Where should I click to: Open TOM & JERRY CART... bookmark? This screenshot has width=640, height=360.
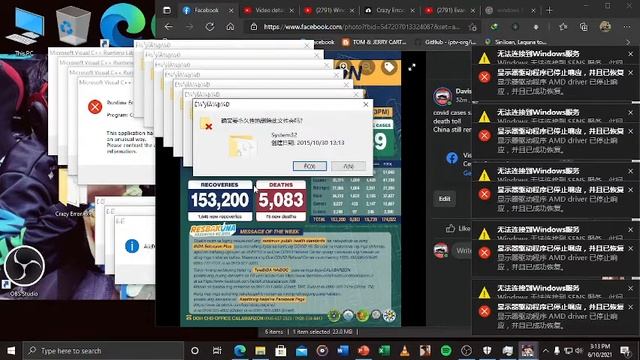(374, 42)
